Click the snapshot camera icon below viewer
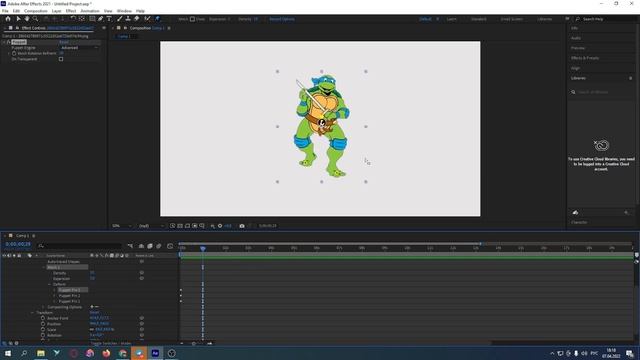The width and height of the screenshot is (640, 360). point(242,226)
